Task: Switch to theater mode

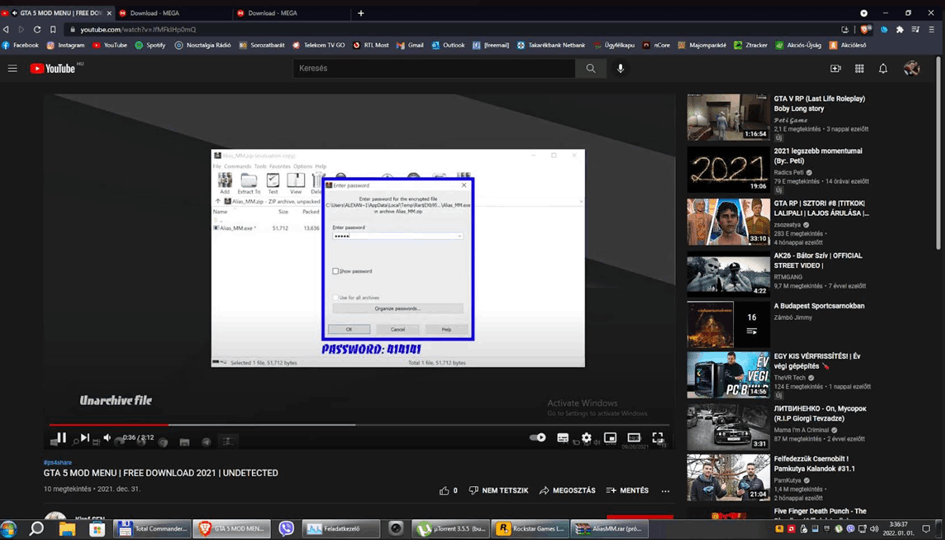Action: (633, 438)
